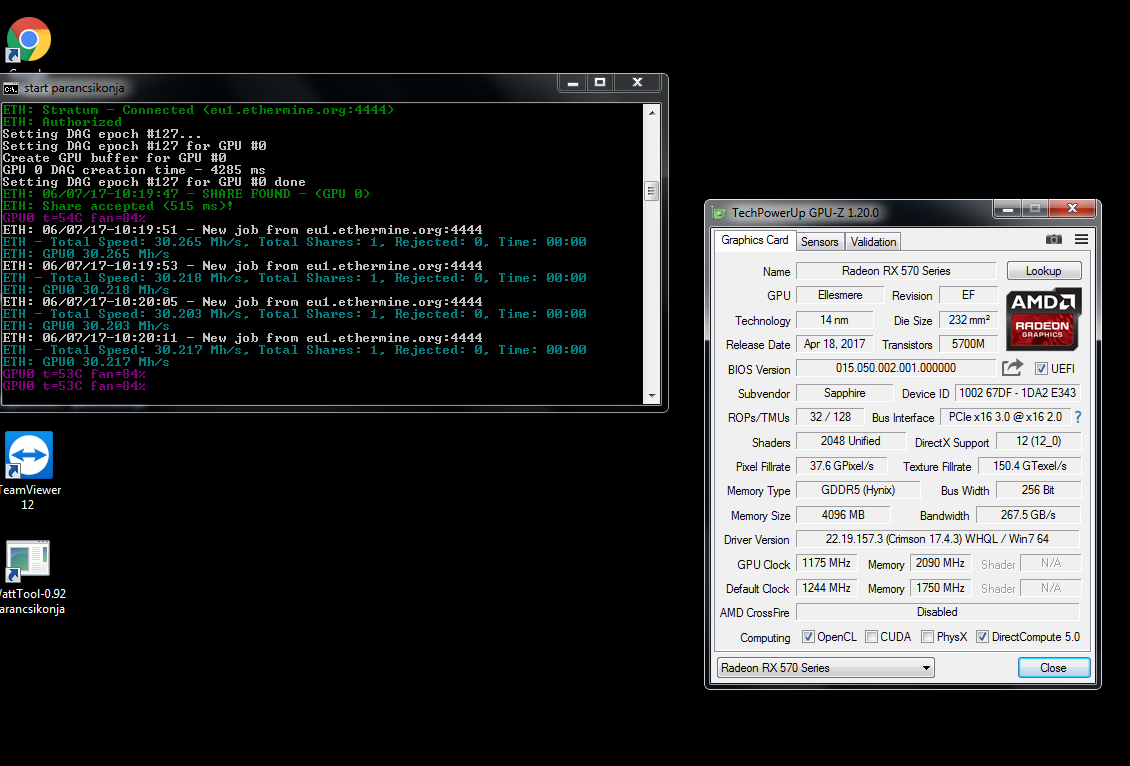Click the console line 'ETH: GPU0 30.265 Mh/s'

point(86,254)
